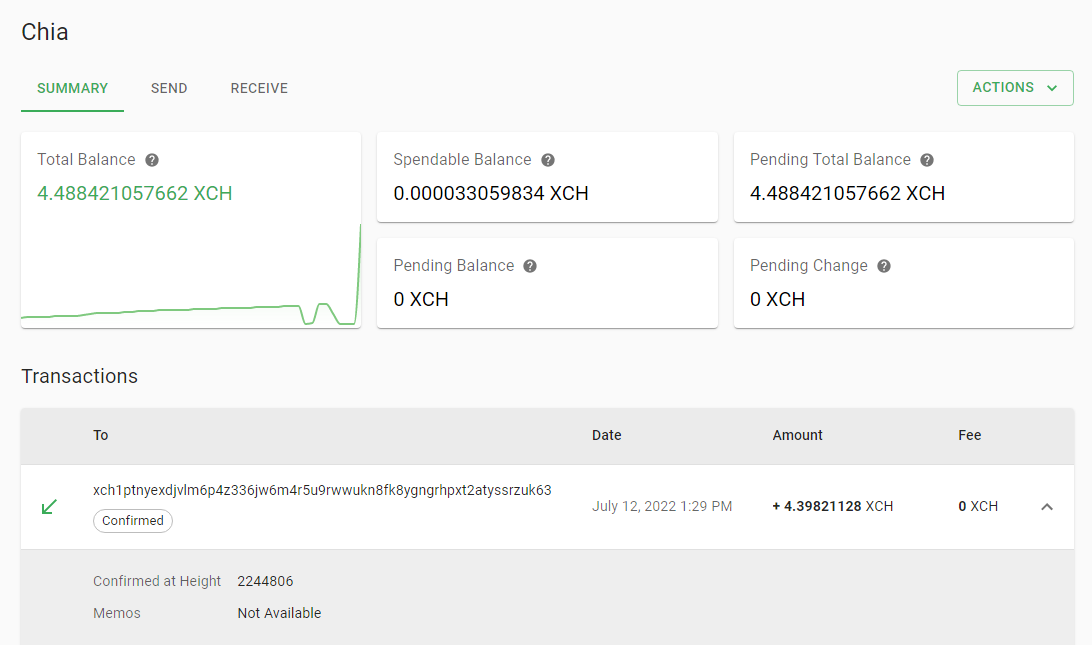Click the Transactions section heading

pyautogui.click(x=79, y=376)
